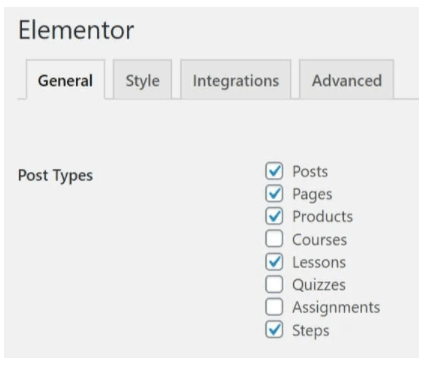427x365 pixels.
Task: Disable the Pages post type checkbox
Action: (x=274, y=194)
